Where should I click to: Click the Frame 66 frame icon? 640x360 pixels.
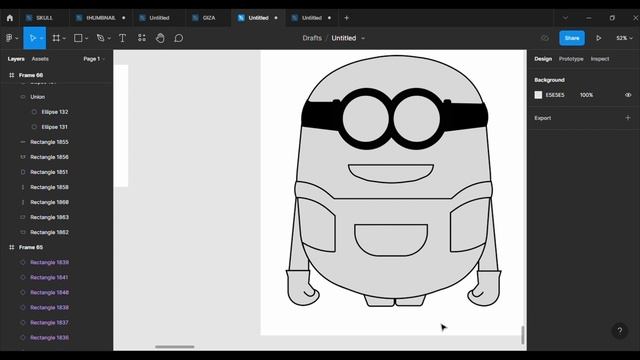[11, 75]
